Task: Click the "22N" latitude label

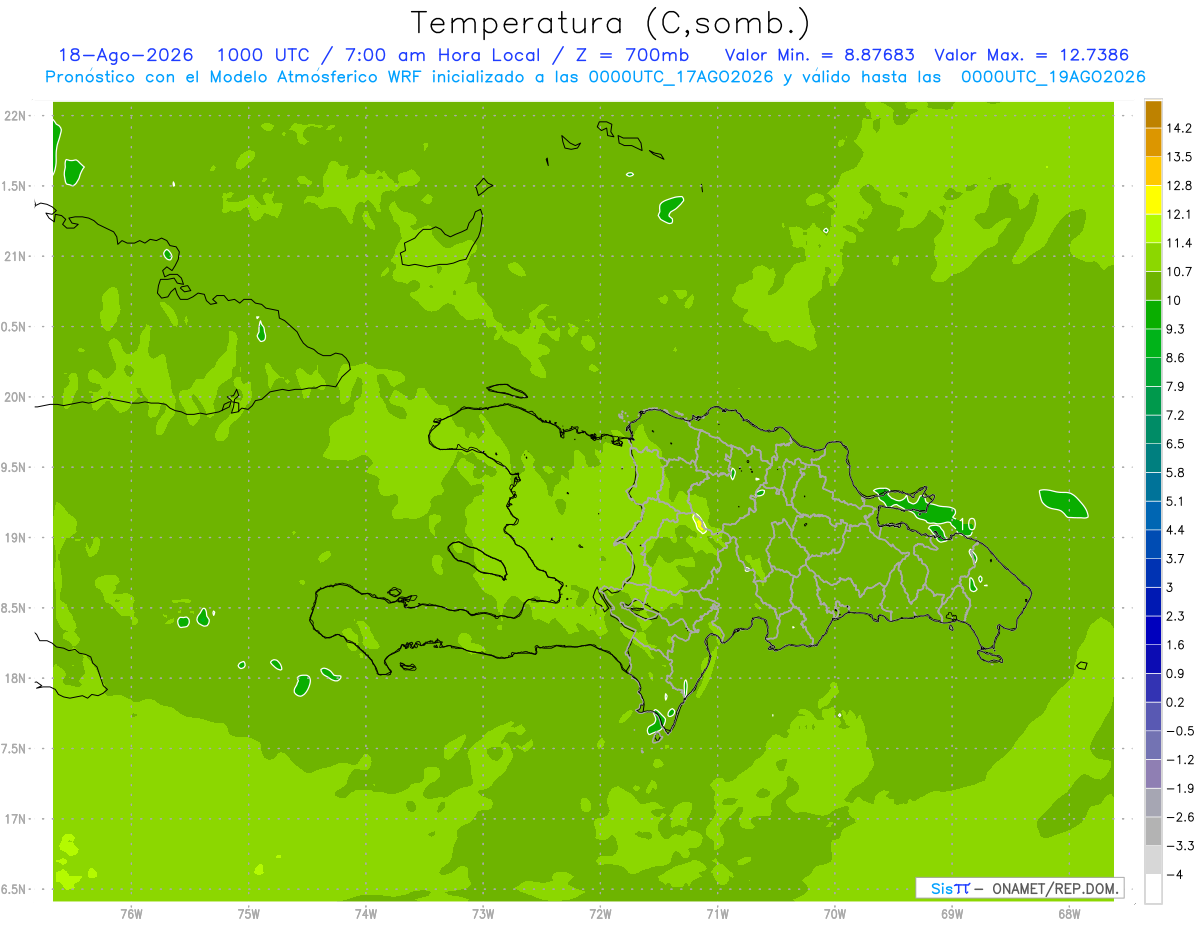Action: pyautogui.click(x=16, y=116)
